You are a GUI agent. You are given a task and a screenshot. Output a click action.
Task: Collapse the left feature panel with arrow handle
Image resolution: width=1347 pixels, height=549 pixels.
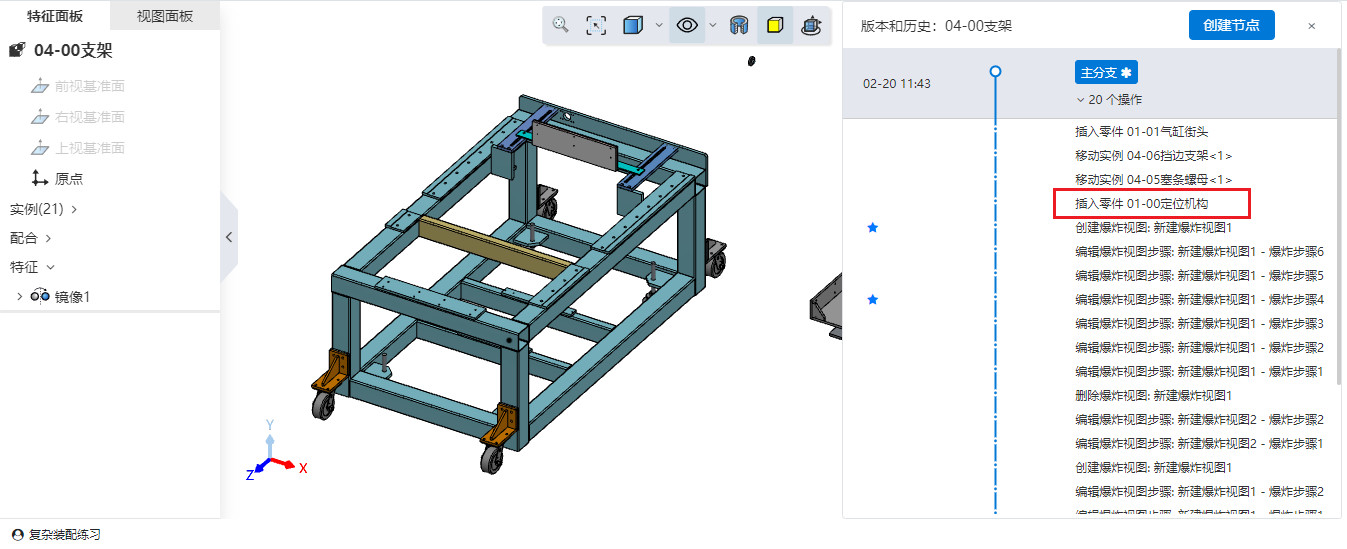tap(228, 237)
